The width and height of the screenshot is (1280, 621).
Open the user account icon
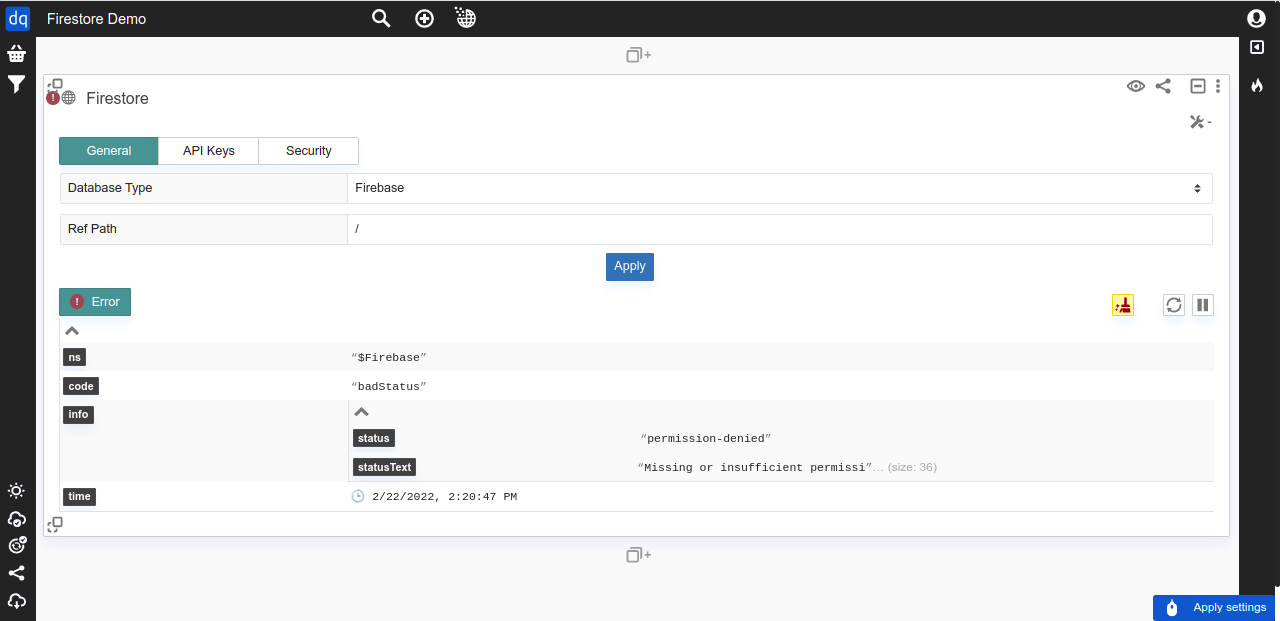coord(1256,18)
